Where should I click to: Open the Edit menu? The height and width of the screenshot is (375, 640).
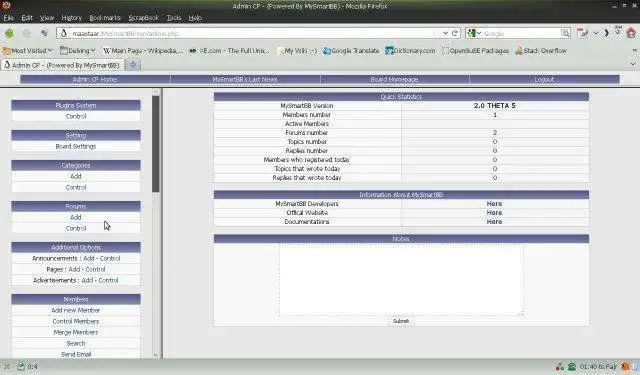(27, 18)
